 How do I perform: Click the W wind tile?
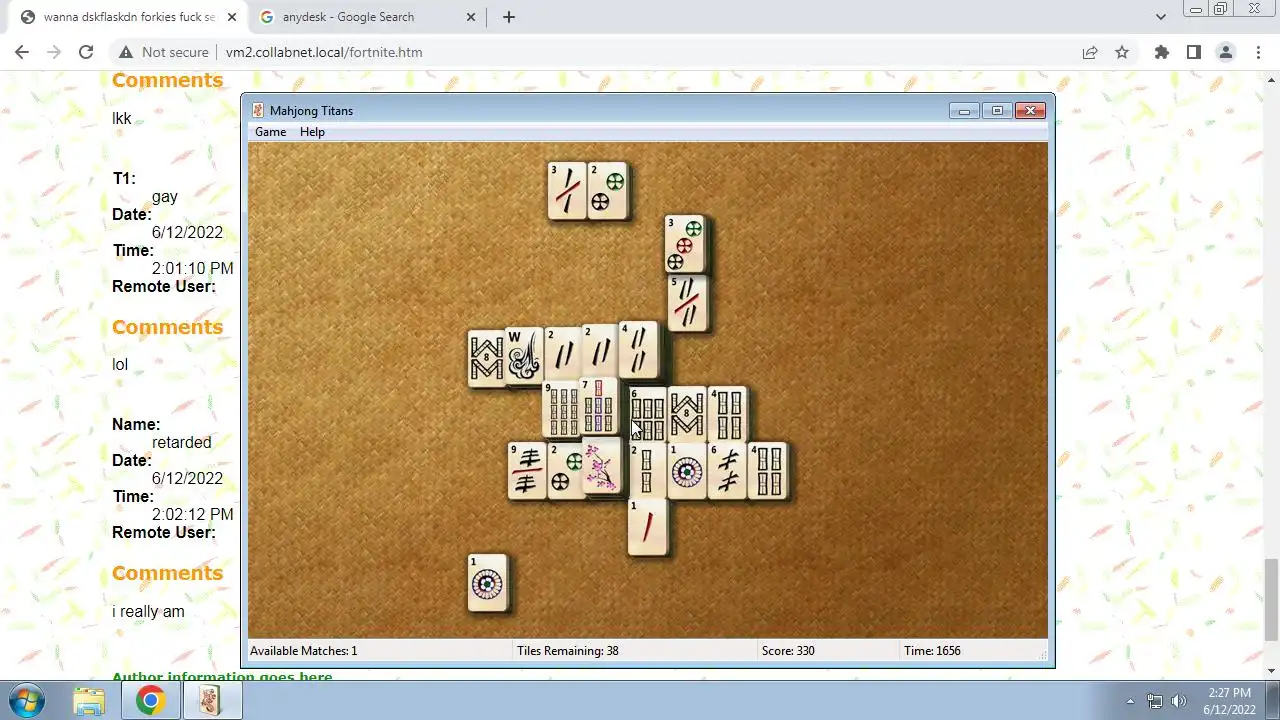click(523, 354)
